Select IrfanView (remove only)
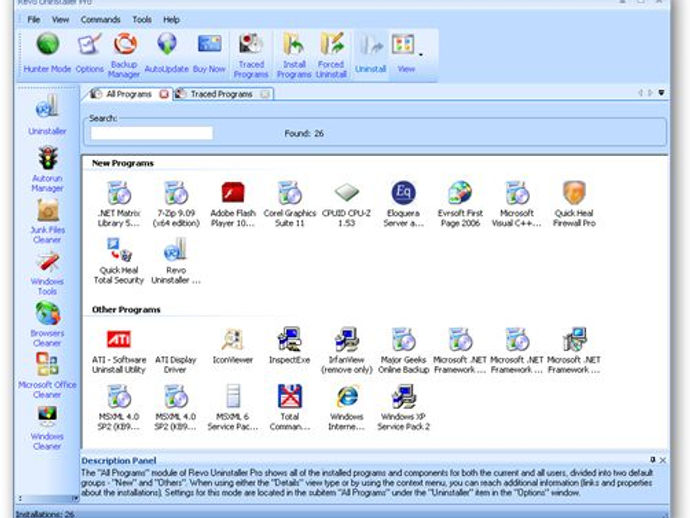 coord(346,351)
